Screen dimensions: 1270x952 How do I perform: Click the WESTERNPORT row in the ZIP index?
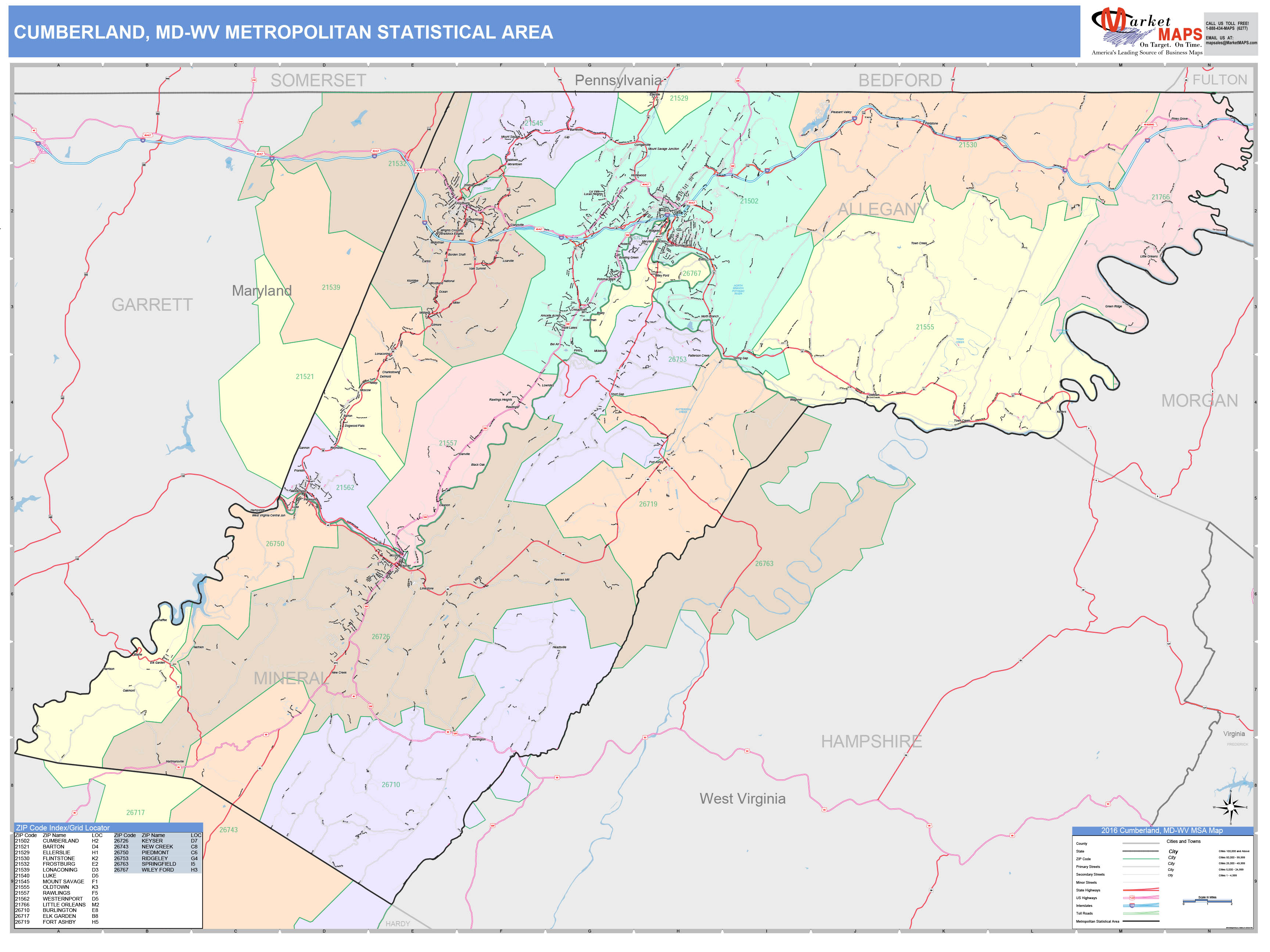pos(57,899)
